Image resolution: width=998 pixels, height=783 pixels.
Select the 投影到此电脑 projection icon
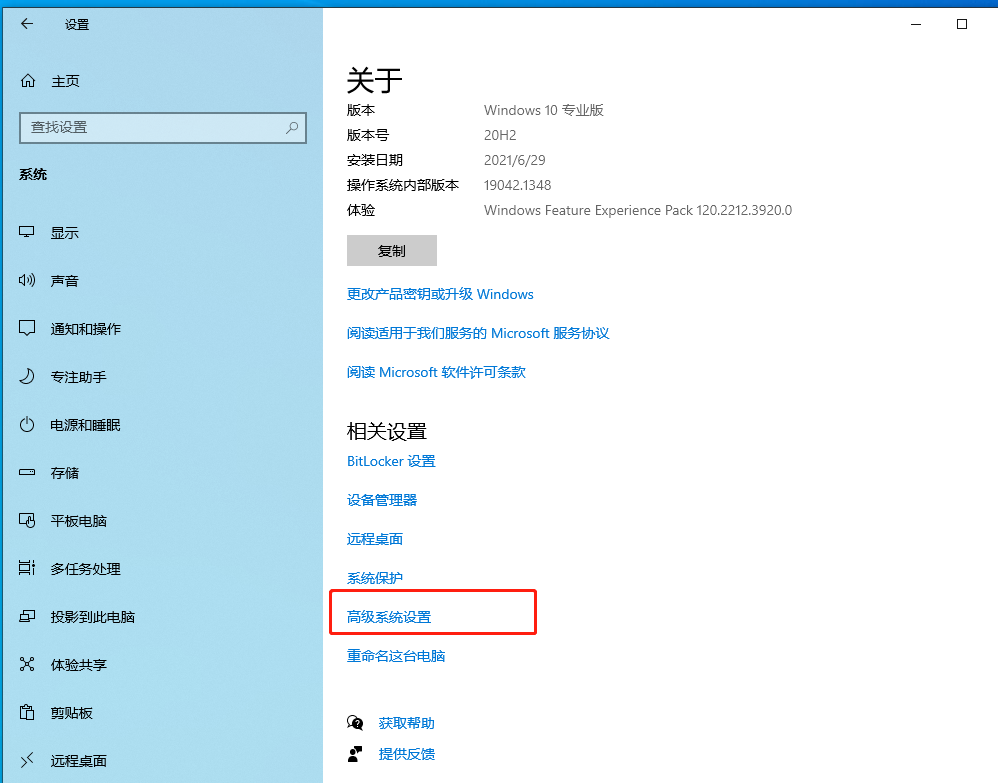pos(27,616)
